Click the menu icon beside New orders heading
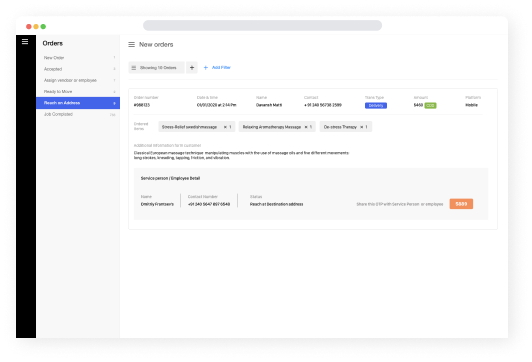The image size is (532, 362). click(131, 44)
